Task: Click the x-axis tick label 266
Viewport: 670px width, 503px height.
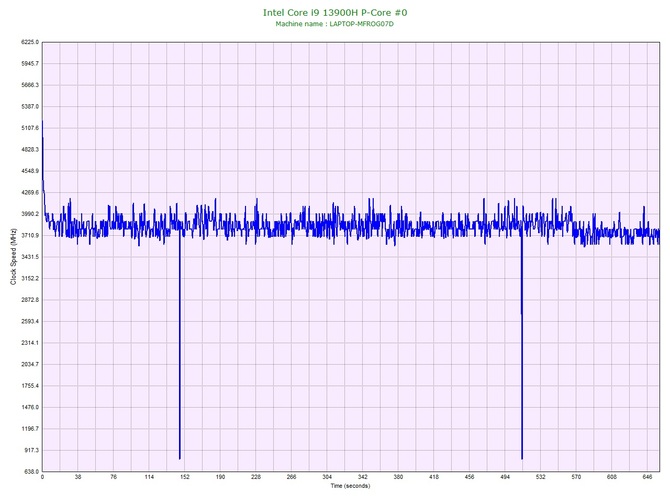Action: tap(291, 477)
